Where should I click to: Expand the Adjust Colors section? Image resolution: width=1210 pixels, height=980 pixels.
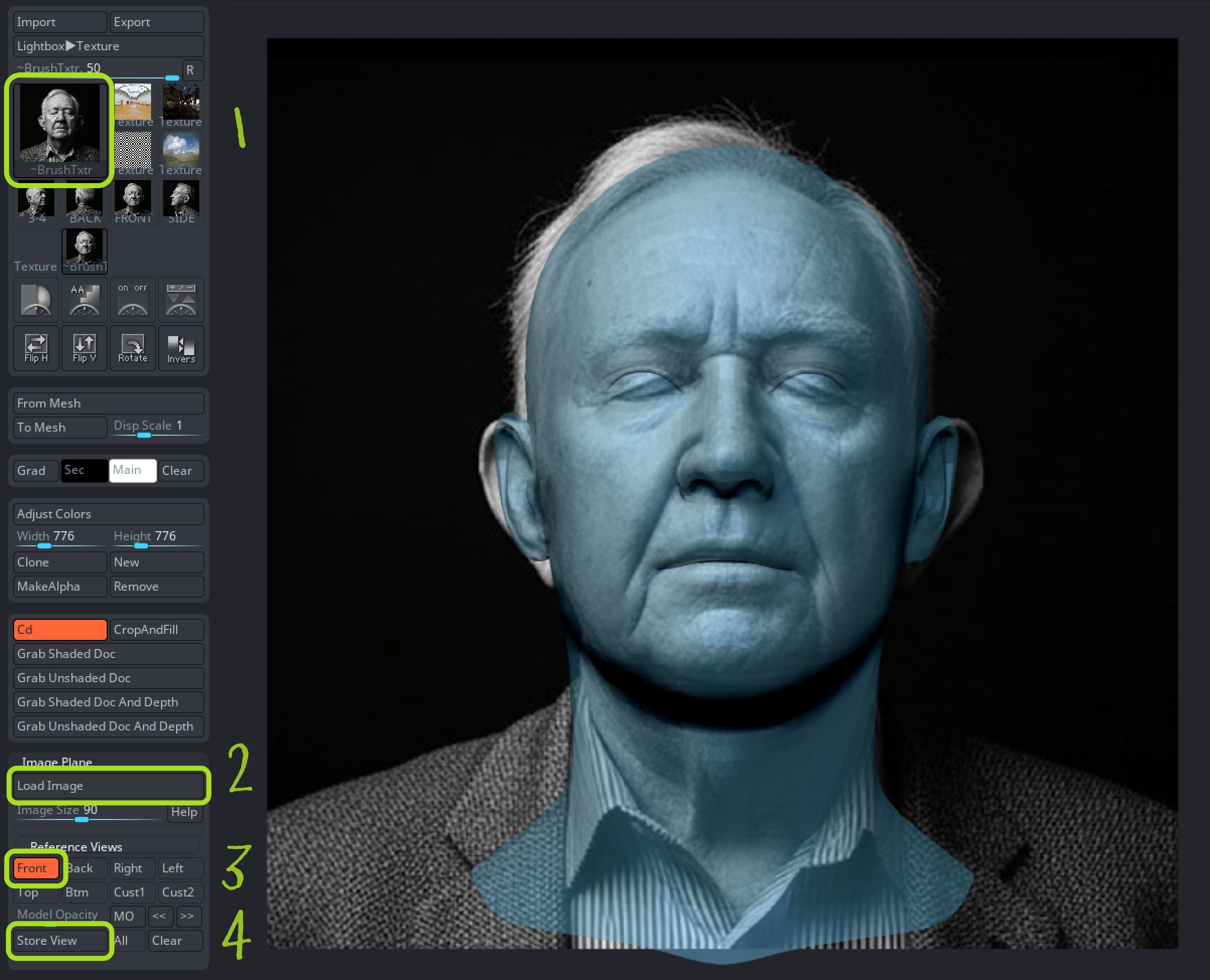(x=108, y=514)
